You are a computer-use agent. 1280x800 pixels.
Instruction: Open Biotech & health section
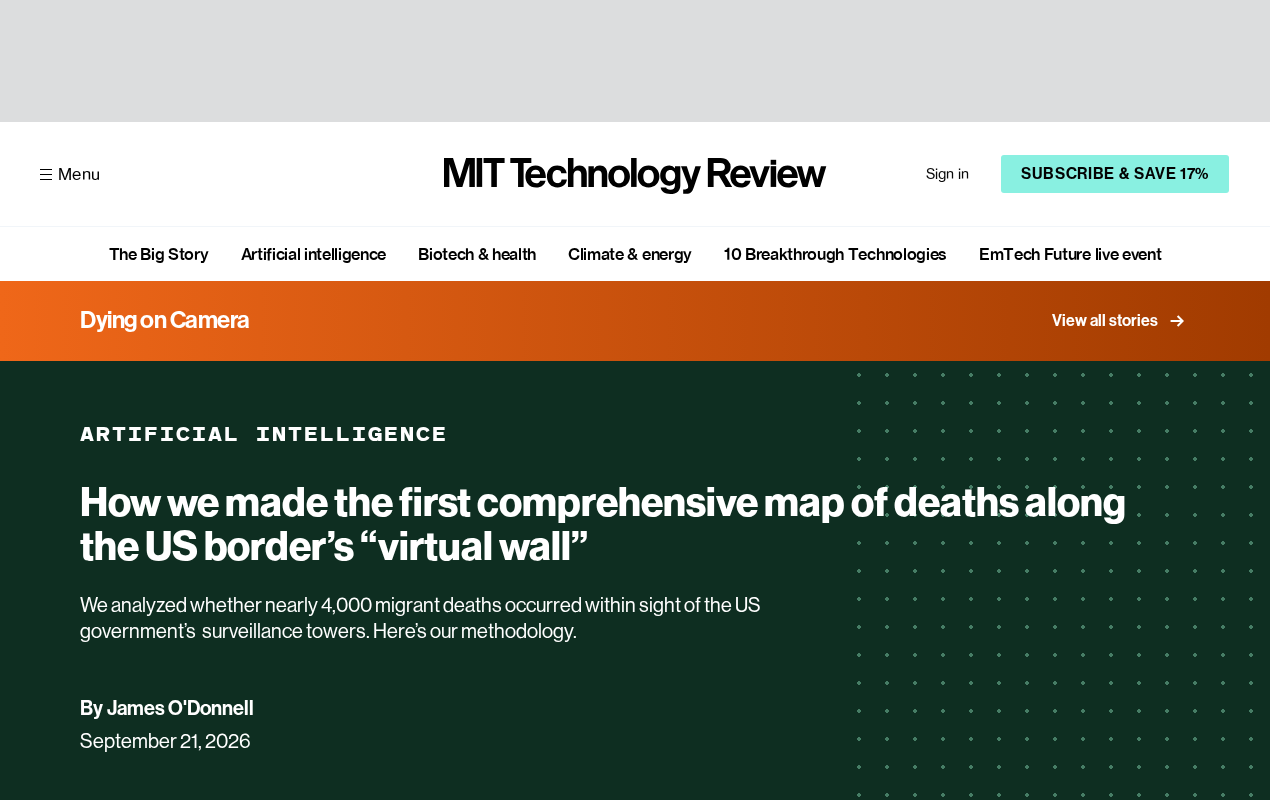477,254
